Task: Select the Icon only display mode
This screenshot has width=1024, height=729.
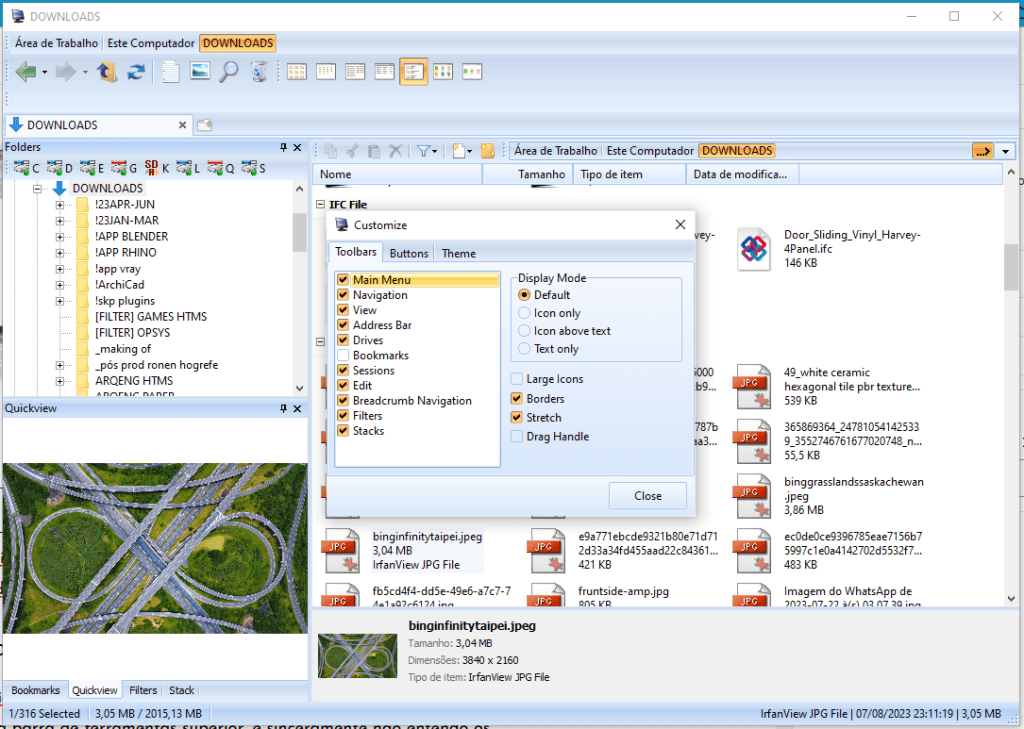Action: (525, 313)
